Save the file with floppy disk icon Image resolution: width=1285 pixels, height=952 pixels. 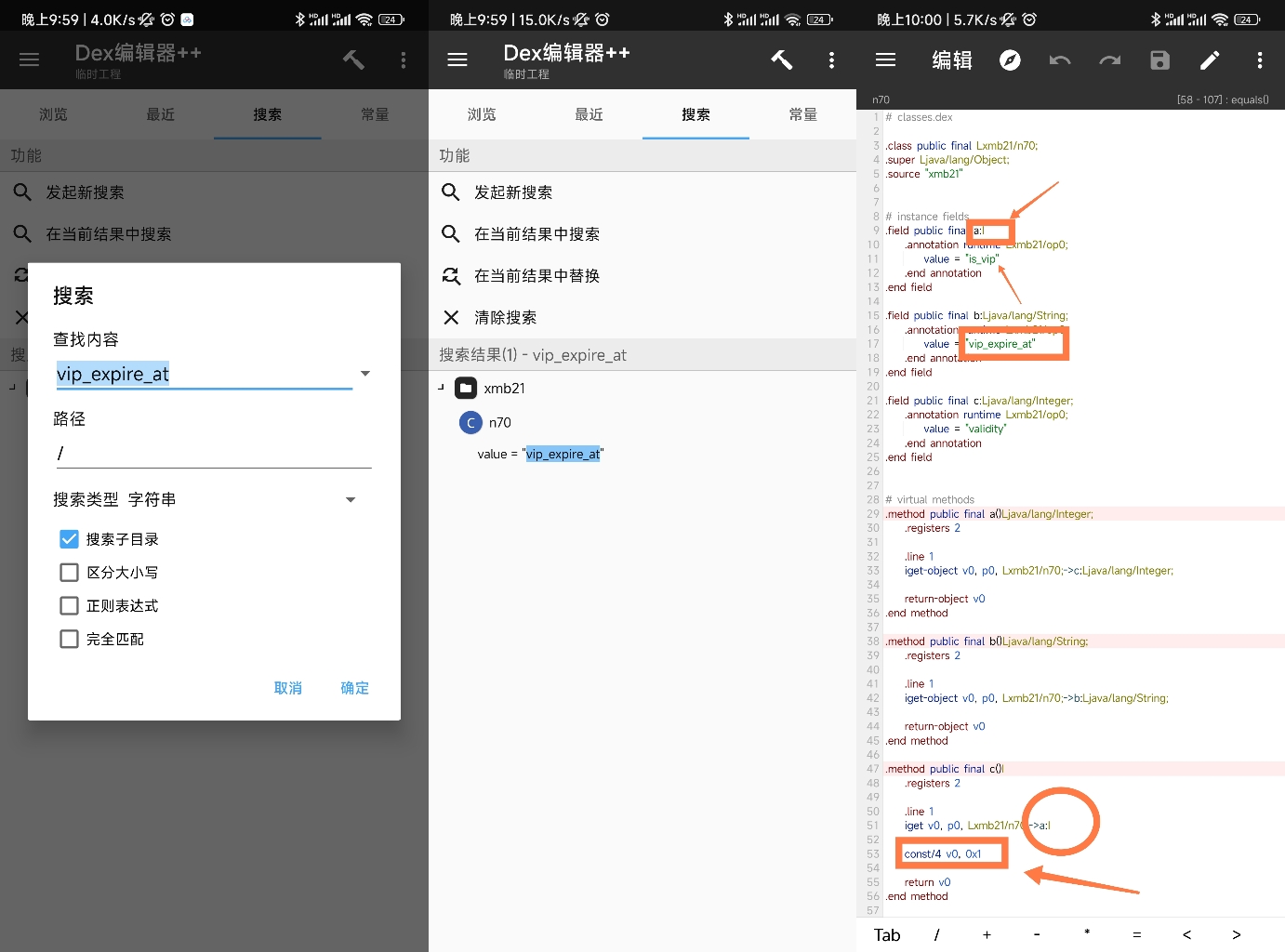coord(1159,60)
